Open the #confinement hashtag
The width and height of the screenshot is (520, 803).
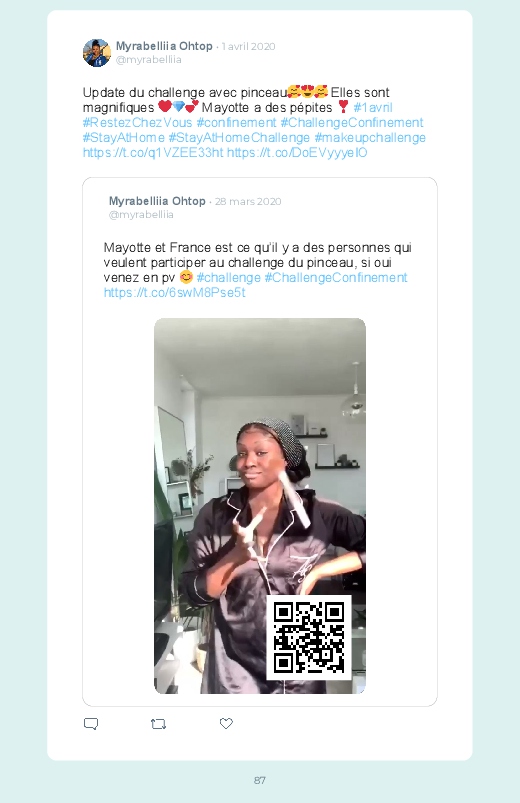(x=236, y=122)
